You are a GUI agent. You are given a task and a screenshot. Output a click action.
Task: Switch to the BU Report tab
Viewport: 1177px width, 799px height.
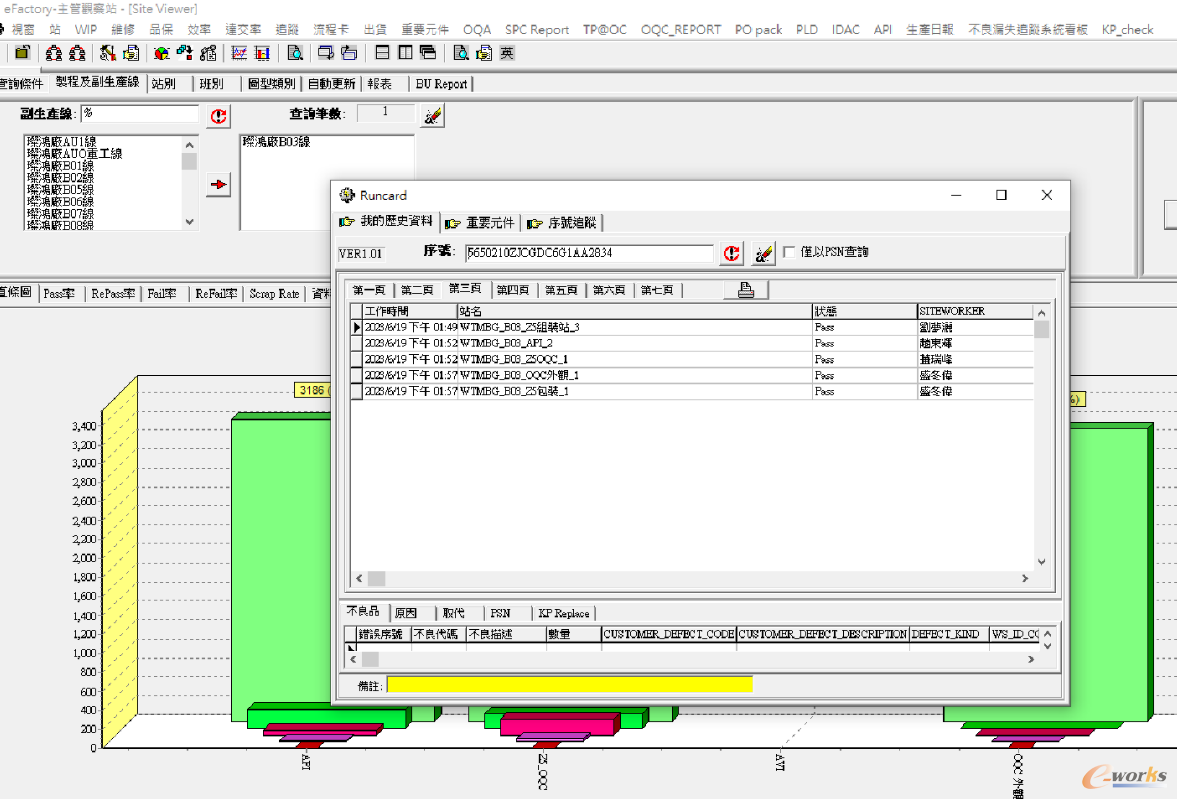[441, 84]
